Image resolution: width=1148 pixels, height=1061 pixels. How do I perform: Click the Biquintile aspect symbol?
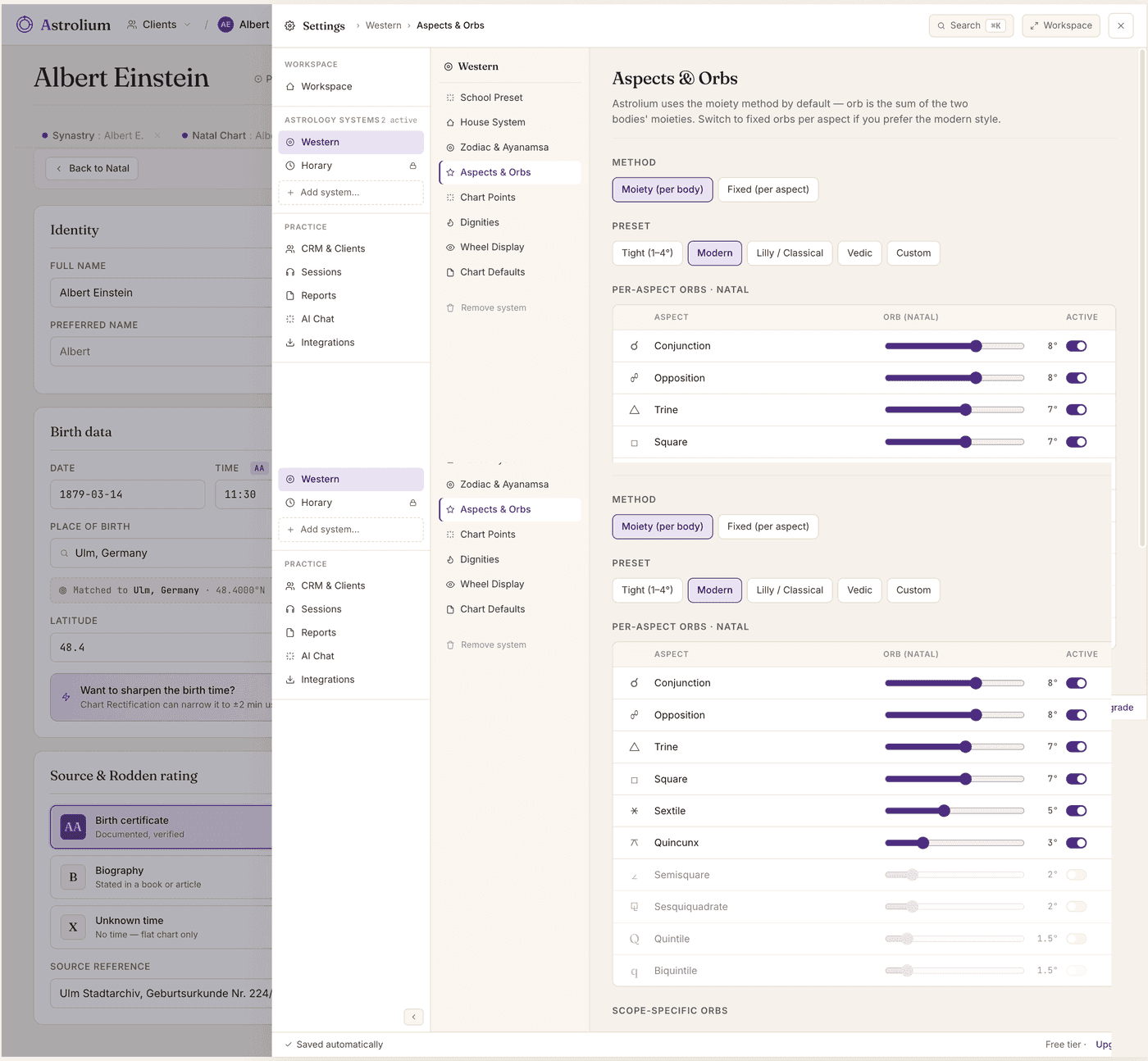pyautogui.click(x=634, y=972)
